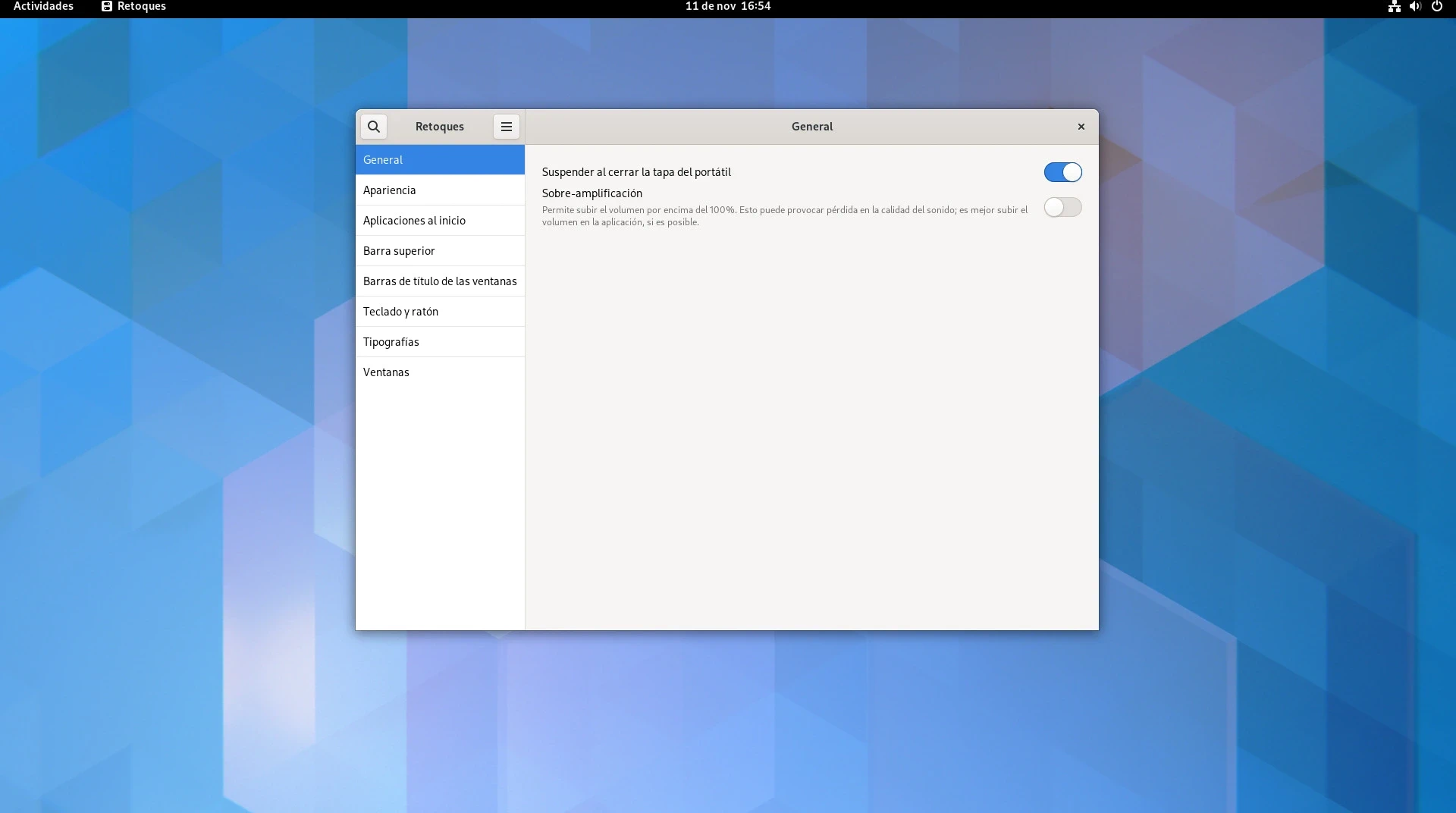Open the hamburger menu in the header bar
Viewport: 1456px width, 813px height.
pyautogui.click(x=506, y=127)
